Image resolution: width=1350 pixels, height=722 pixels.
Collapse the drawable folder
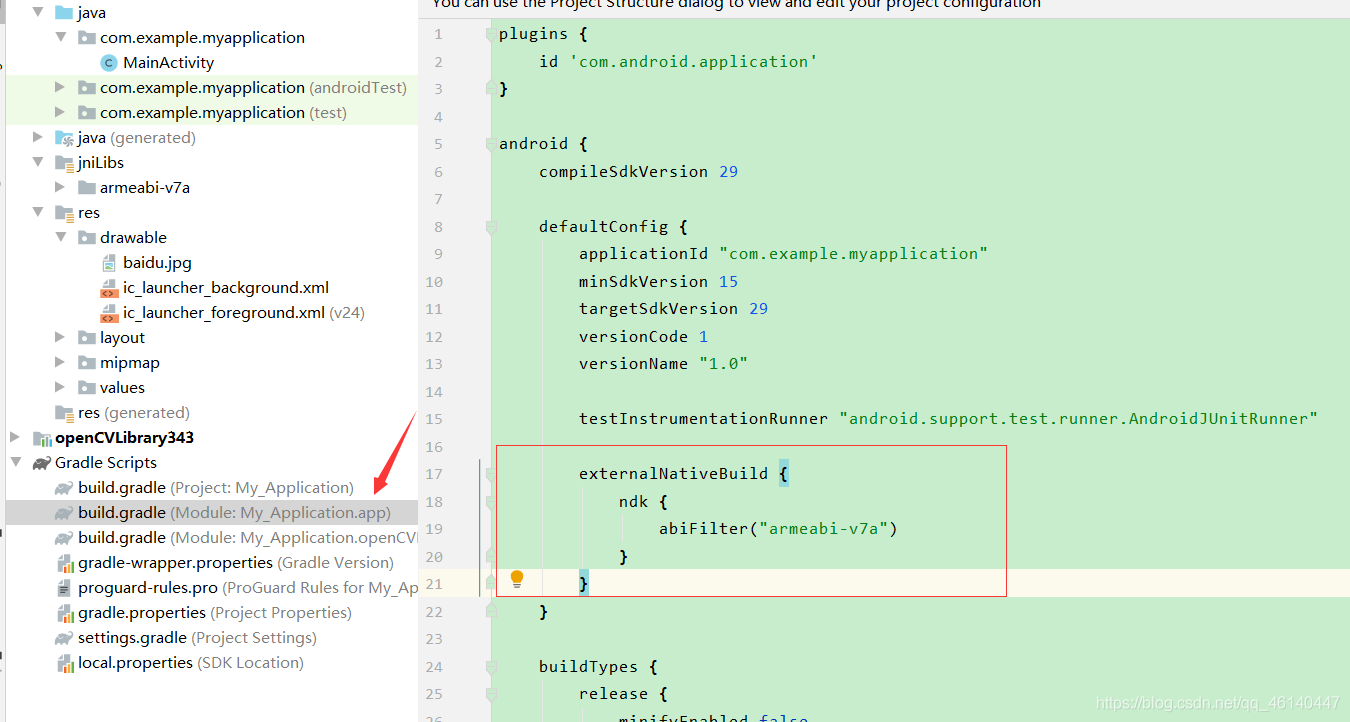(x=61, y=237)
